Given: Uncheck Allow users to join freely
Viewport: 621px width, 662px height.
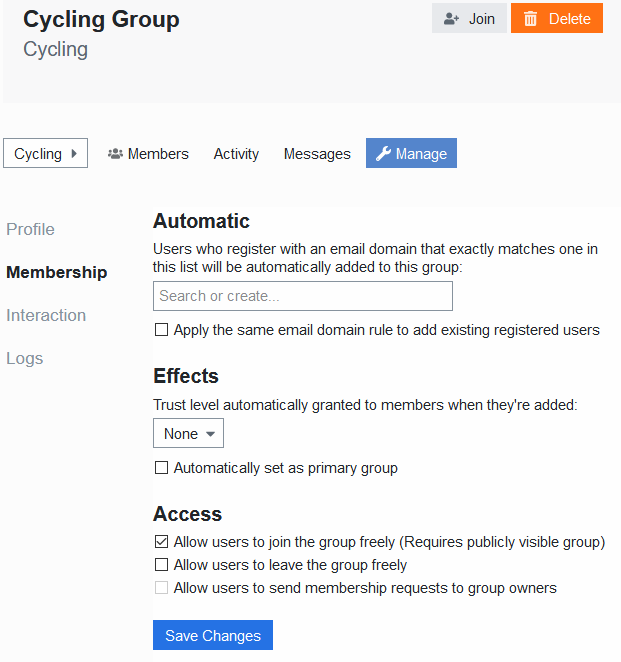Looking at the screenshot, I should point(161,542).
